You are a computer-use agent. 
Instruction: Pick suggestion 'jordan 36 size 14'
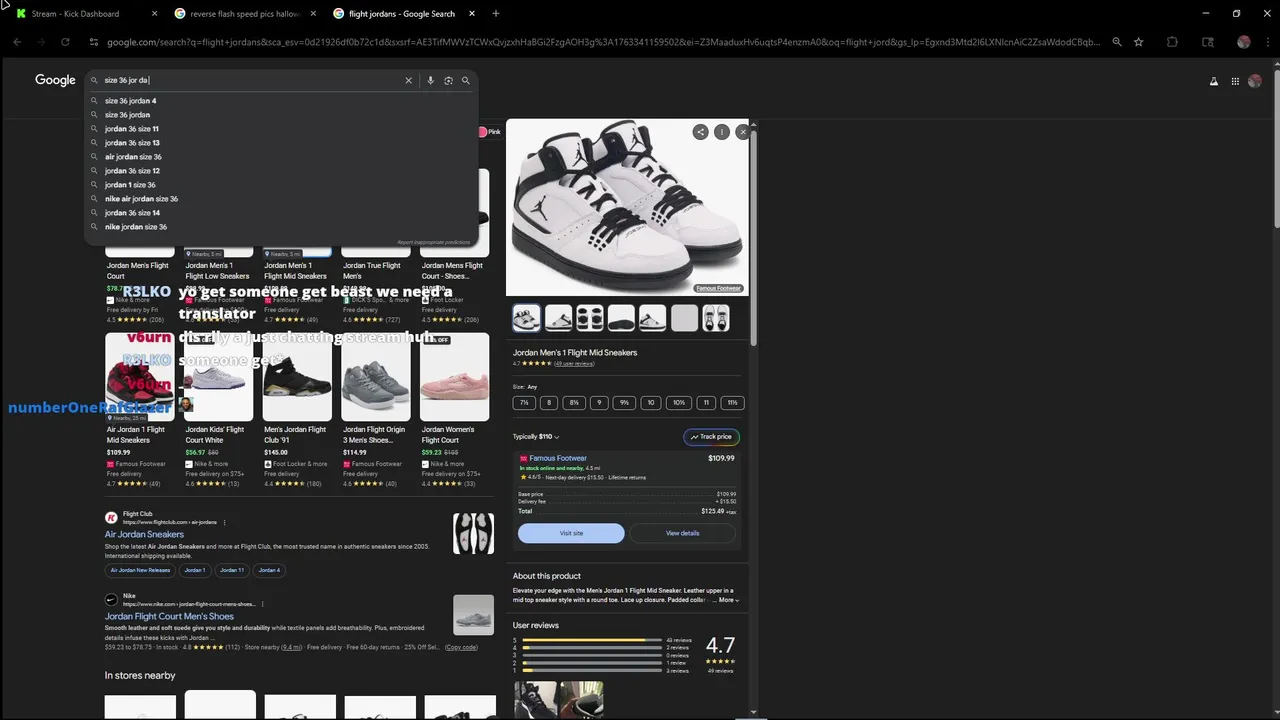tap(282, 213)
